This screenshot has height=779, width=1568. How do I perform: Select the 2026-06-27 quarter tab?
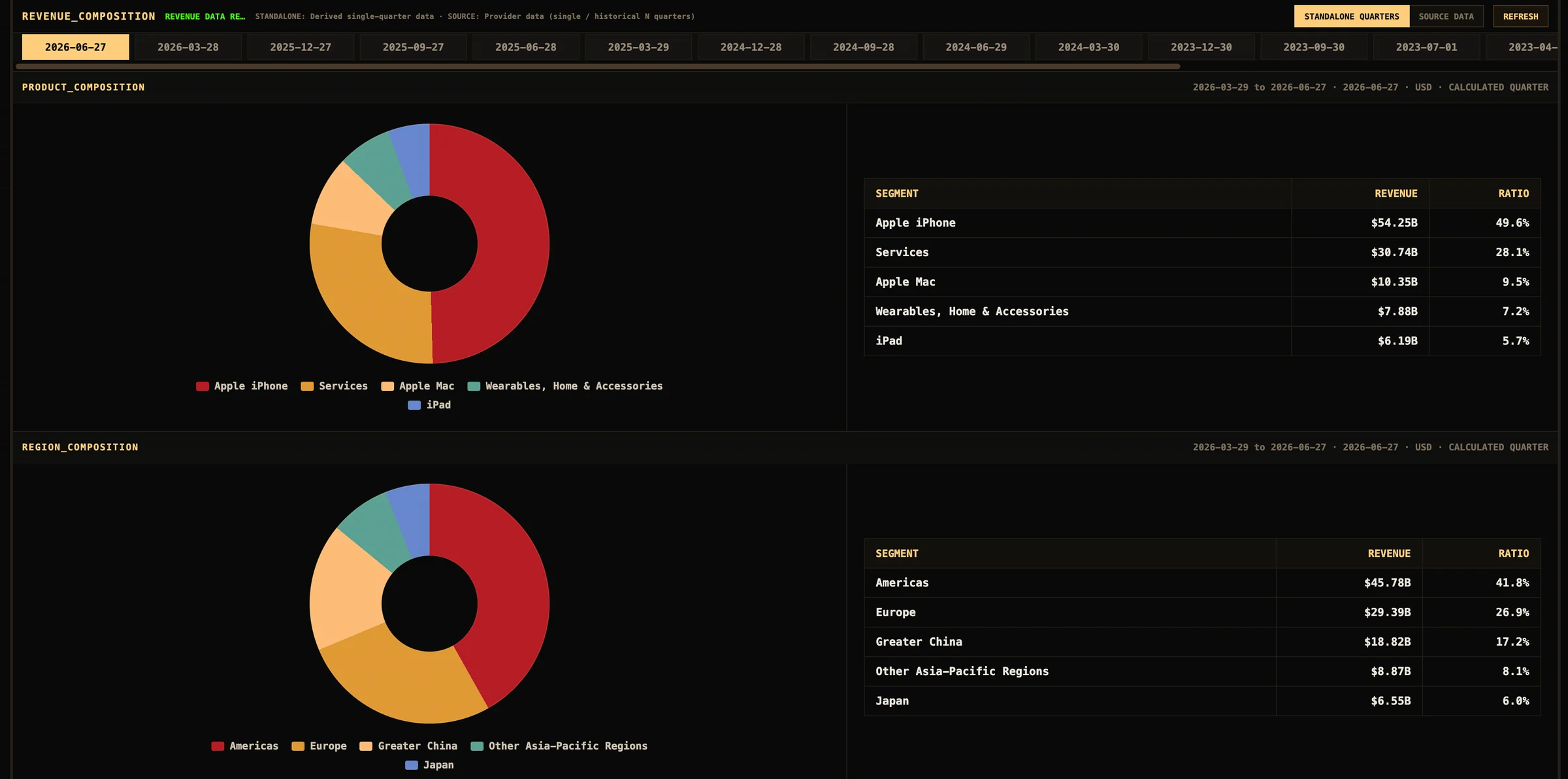tap(75, 47)
